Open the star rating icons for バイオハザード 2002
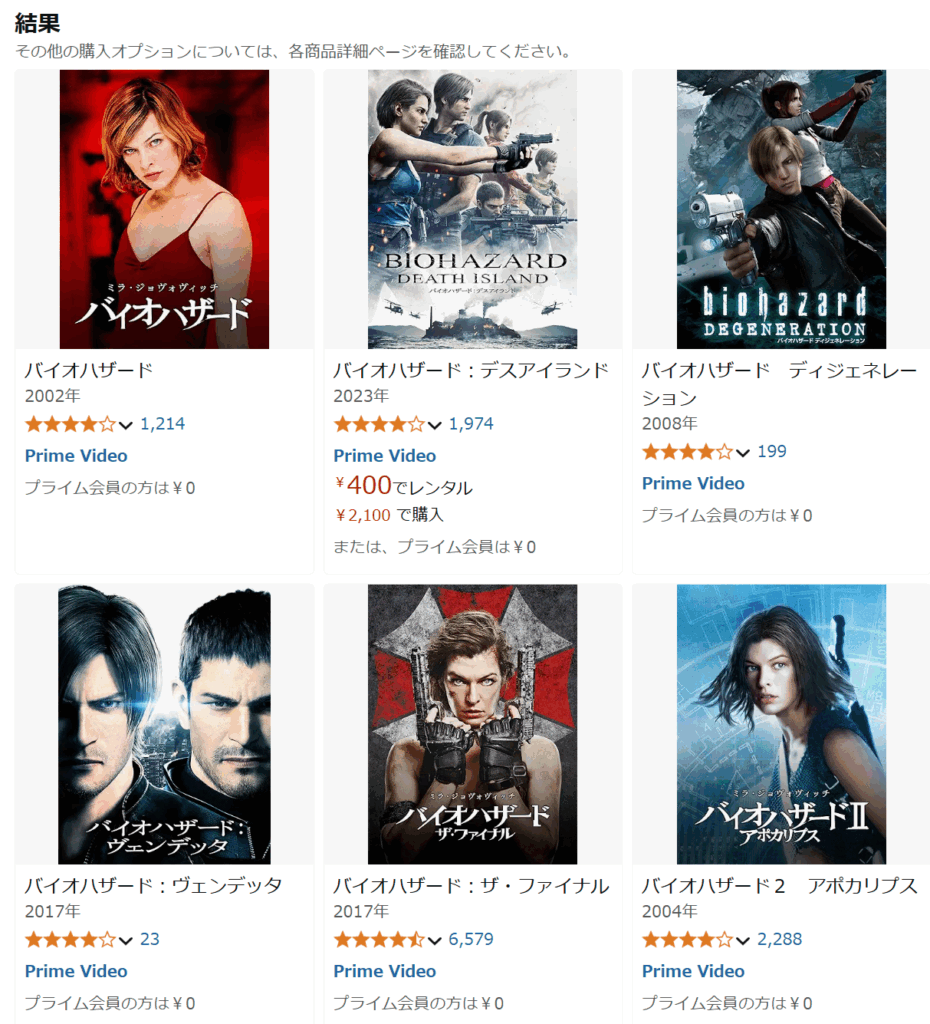This screenshot has height=1024, width=930. click(x=70, y=424)
